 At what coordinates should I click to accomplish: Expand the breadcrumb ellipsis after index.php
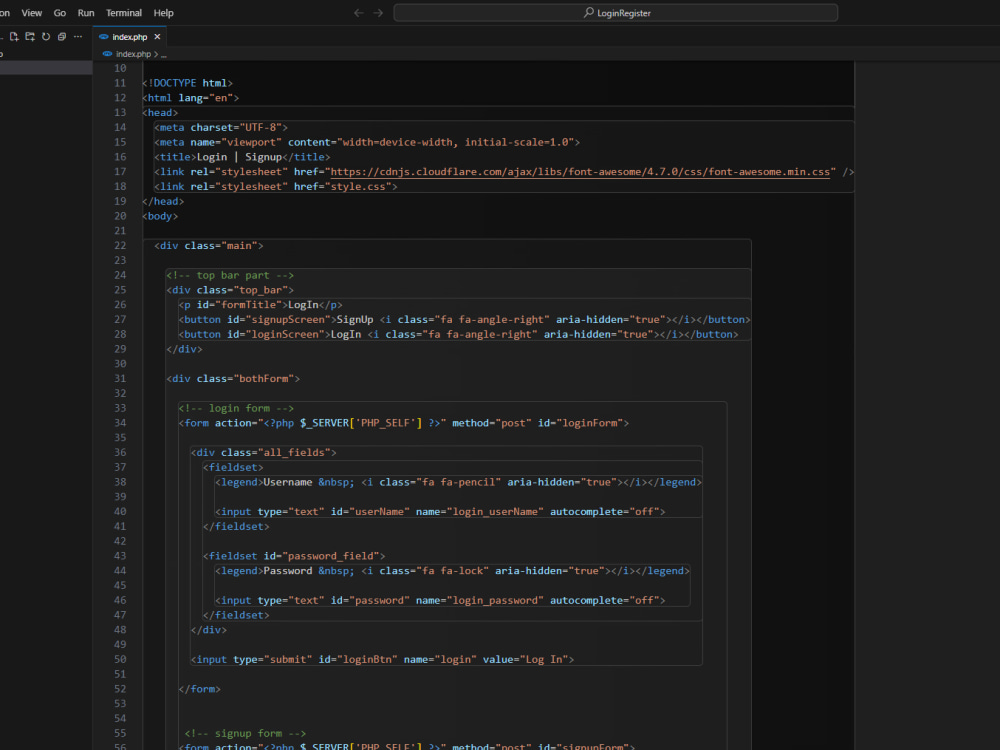164,54
